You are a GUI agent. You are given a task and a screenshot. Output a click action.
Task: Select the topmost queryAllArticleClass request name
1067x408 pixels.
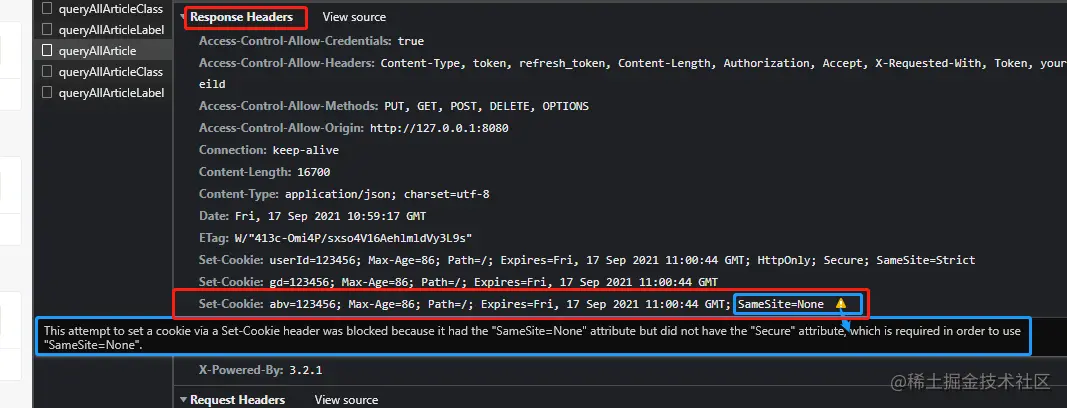[111, 9]
